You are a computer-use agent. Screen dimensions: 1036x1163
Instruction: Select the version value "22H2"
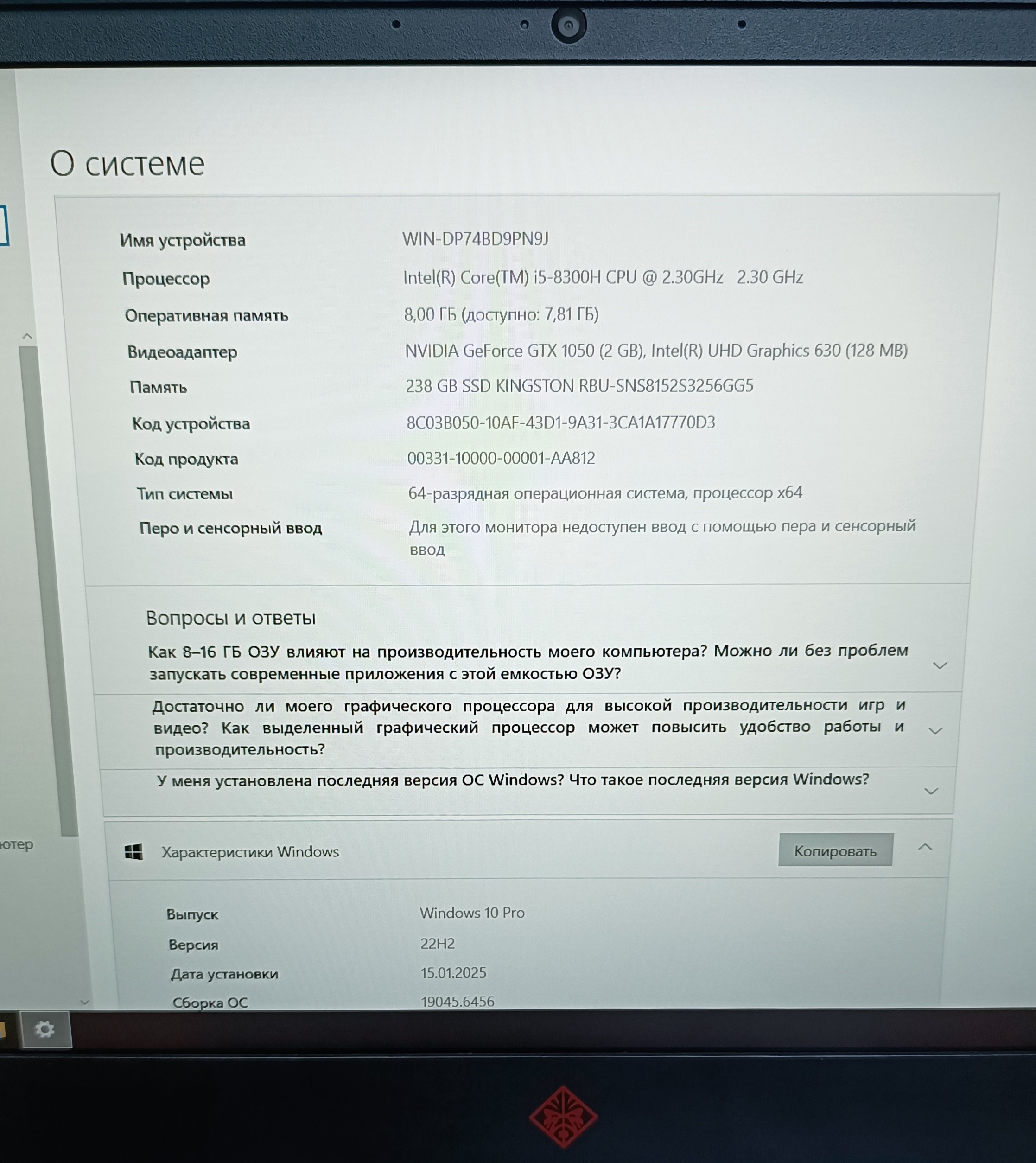pos(437,944)
